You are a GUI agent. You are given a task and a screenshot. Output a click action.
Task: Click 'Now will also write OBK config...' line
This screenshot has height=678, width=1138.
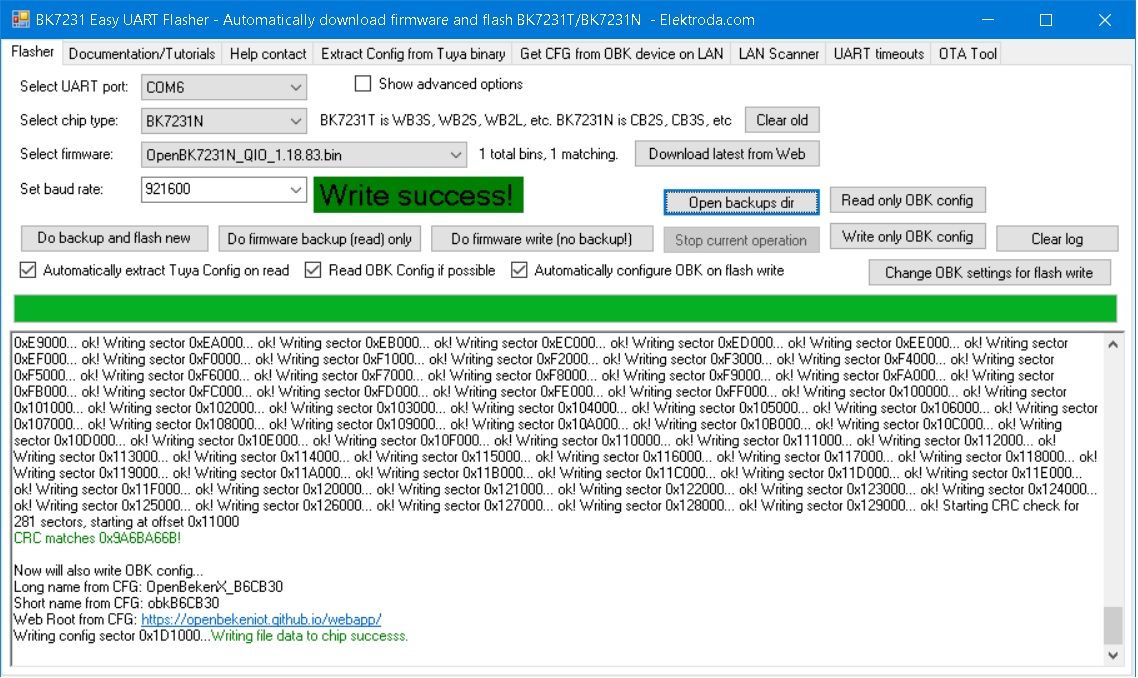[108, 571]
